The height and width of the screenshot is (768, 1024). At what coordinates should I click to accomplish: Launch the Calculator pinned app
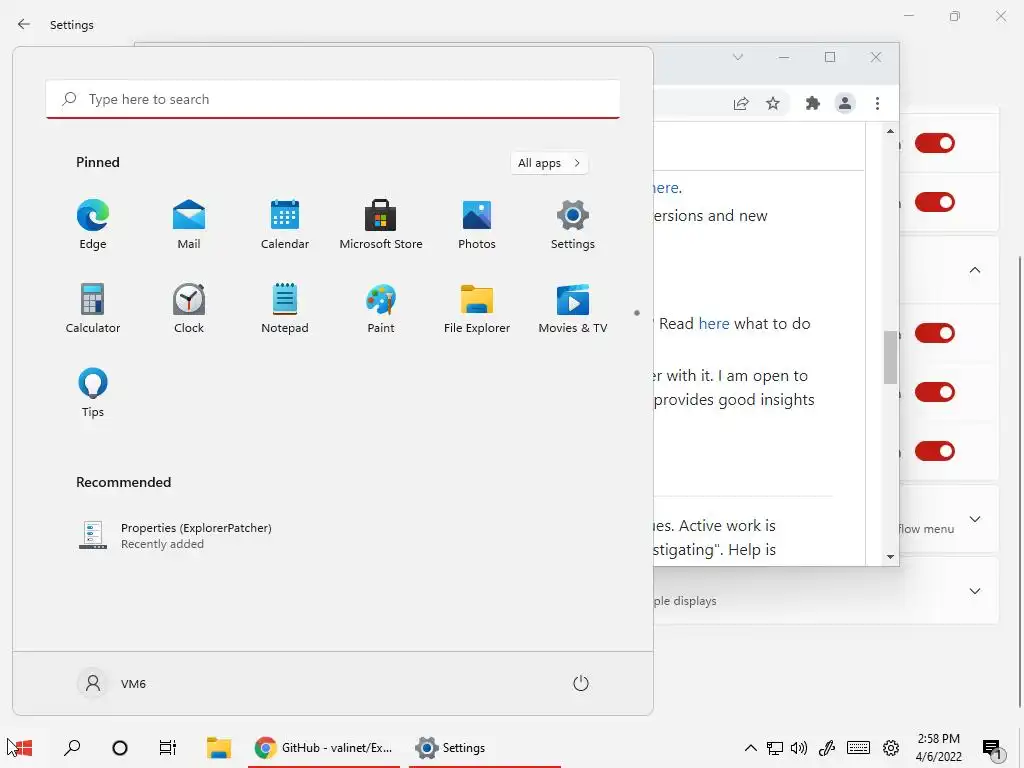[93, 308]
